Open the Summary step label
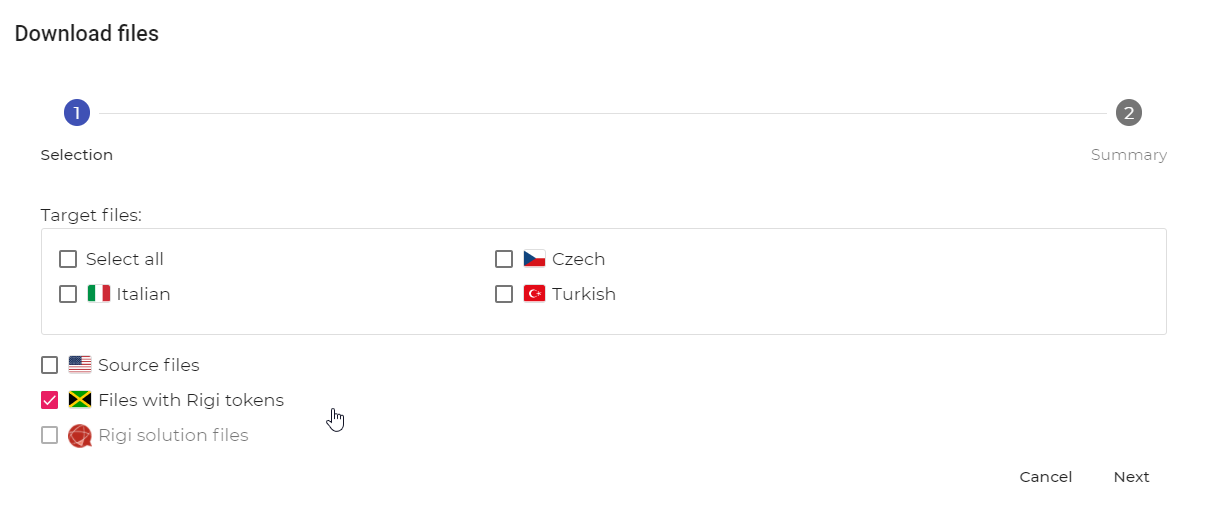Screen dimensions: 1206x531 pyautogui.click(x=1129, y=155)
